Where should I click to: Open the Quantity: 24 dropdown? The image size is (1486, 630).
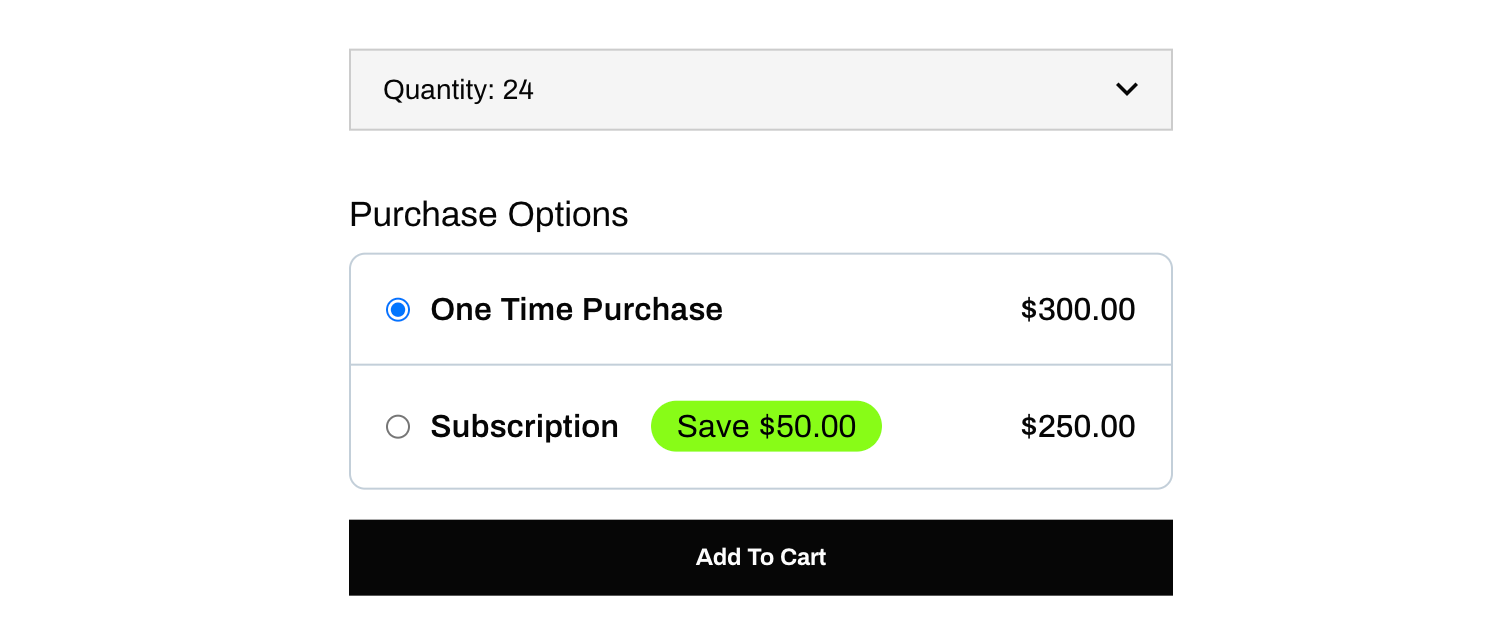[x=760, y=90]
